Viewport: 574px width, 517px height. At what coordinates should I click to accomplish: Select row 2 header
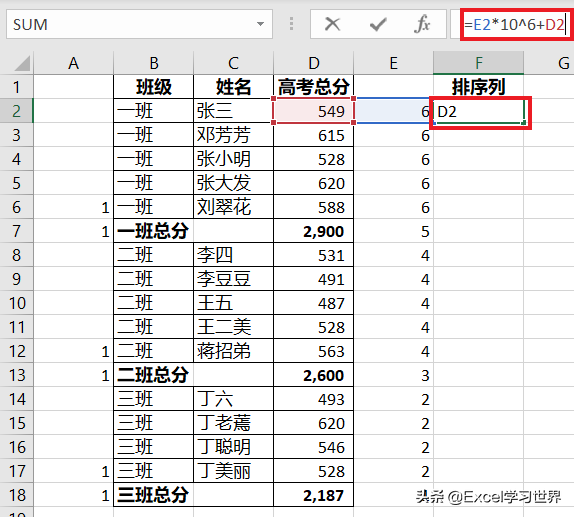[x=16, y=111]
